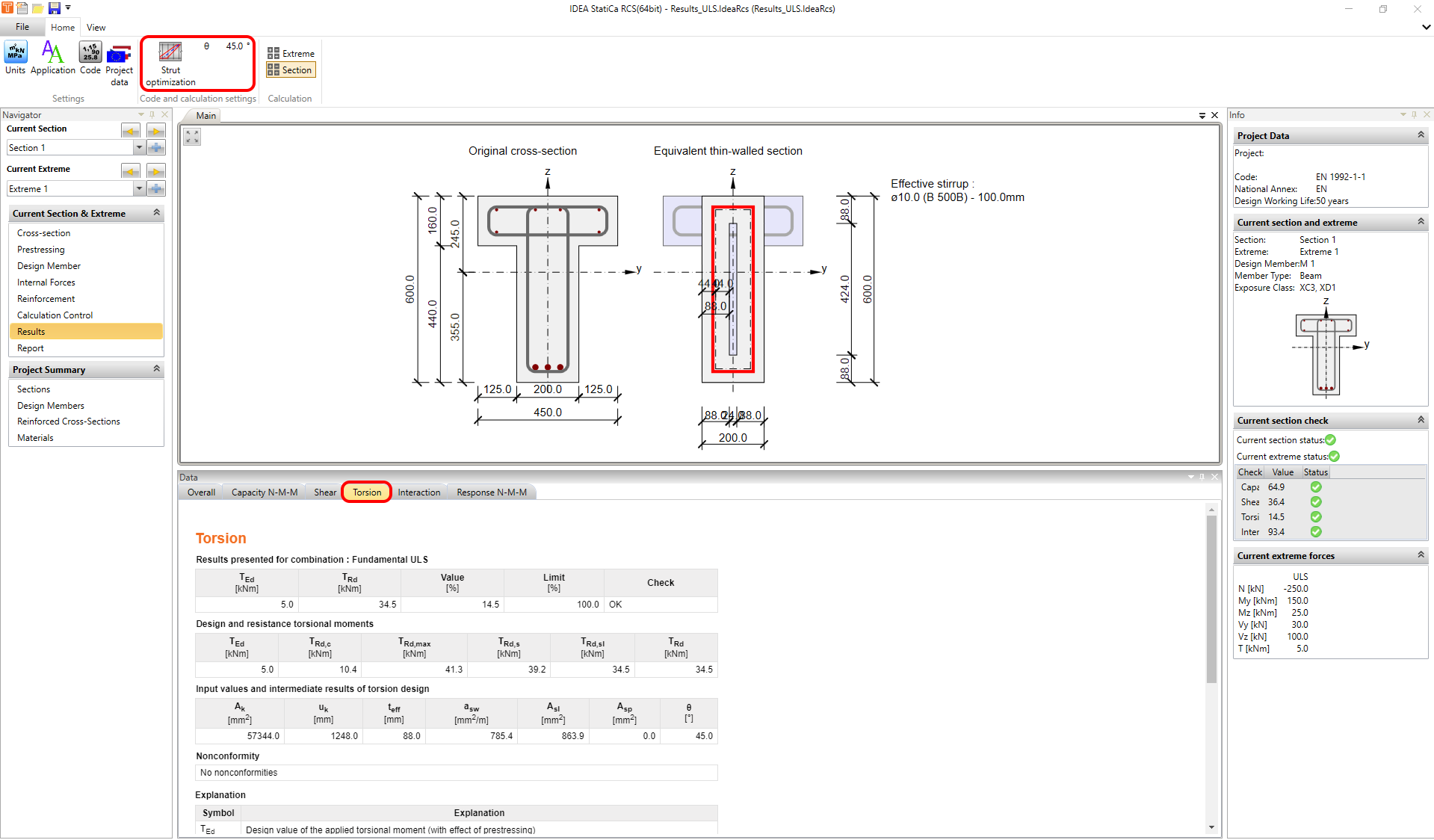
Task: Open the Current Section dropdown
Action: (139, 148)
